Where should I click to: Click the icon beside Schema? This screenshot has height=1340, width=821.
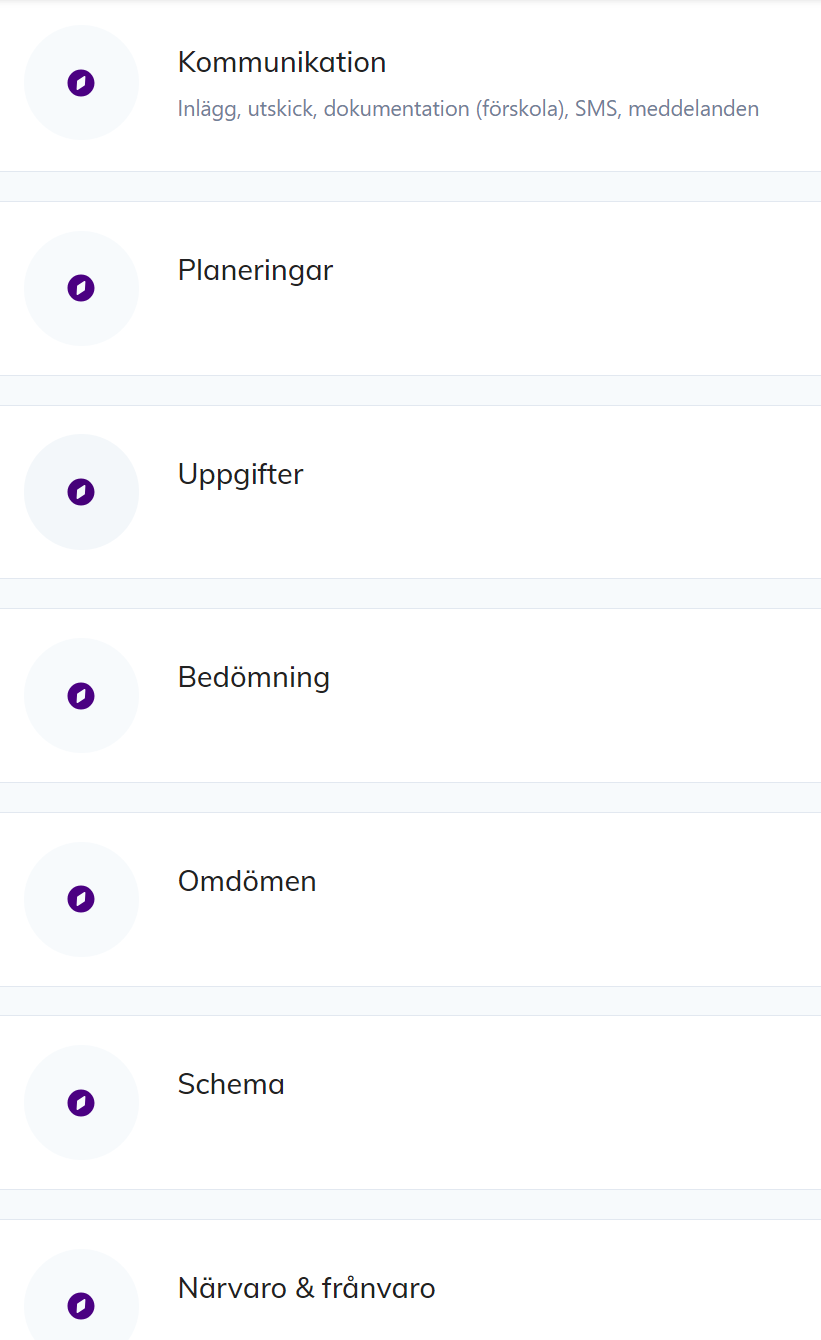[x=81, y=1103]
